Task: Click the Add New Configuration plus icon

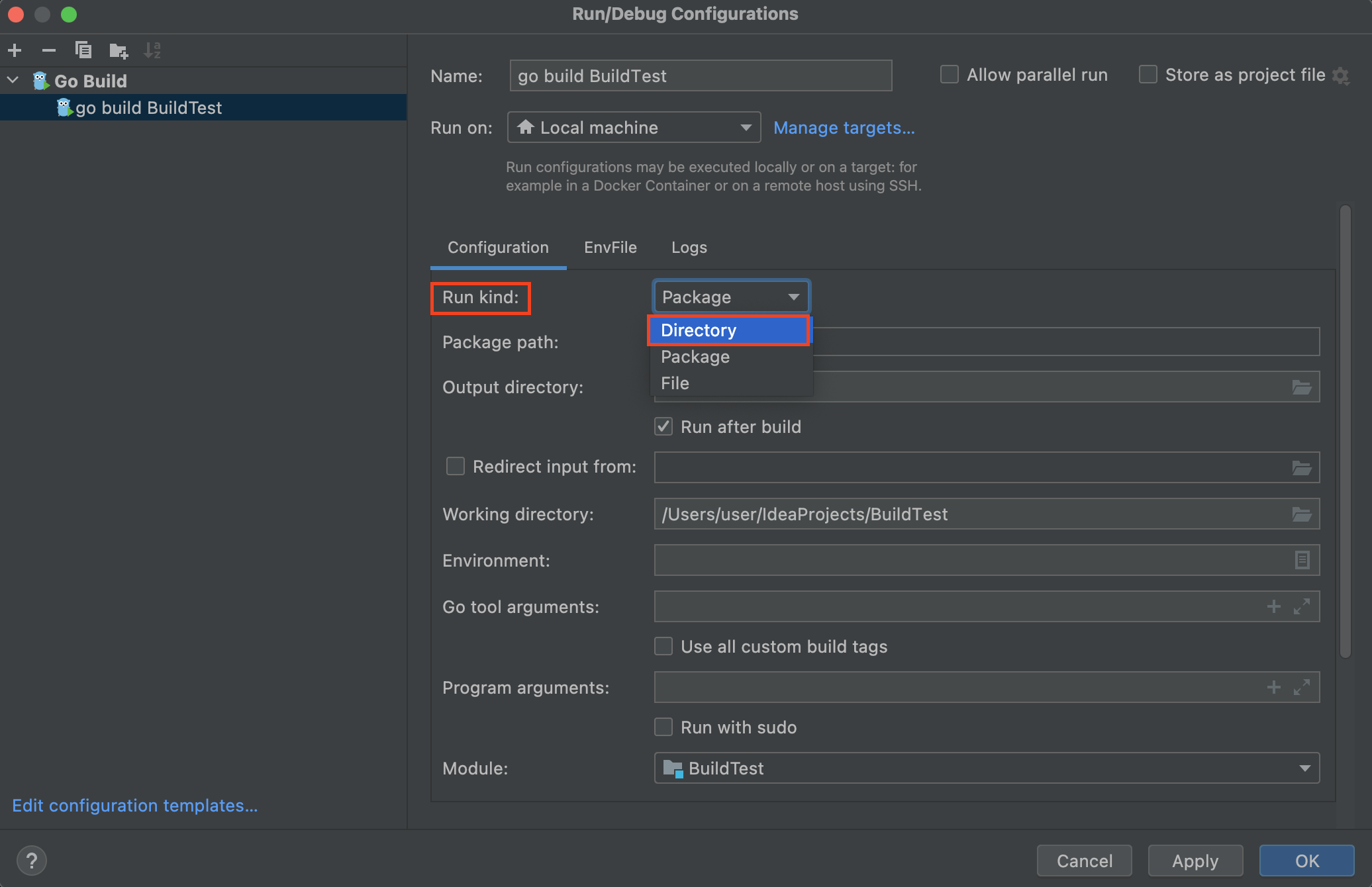Action: 15,50
